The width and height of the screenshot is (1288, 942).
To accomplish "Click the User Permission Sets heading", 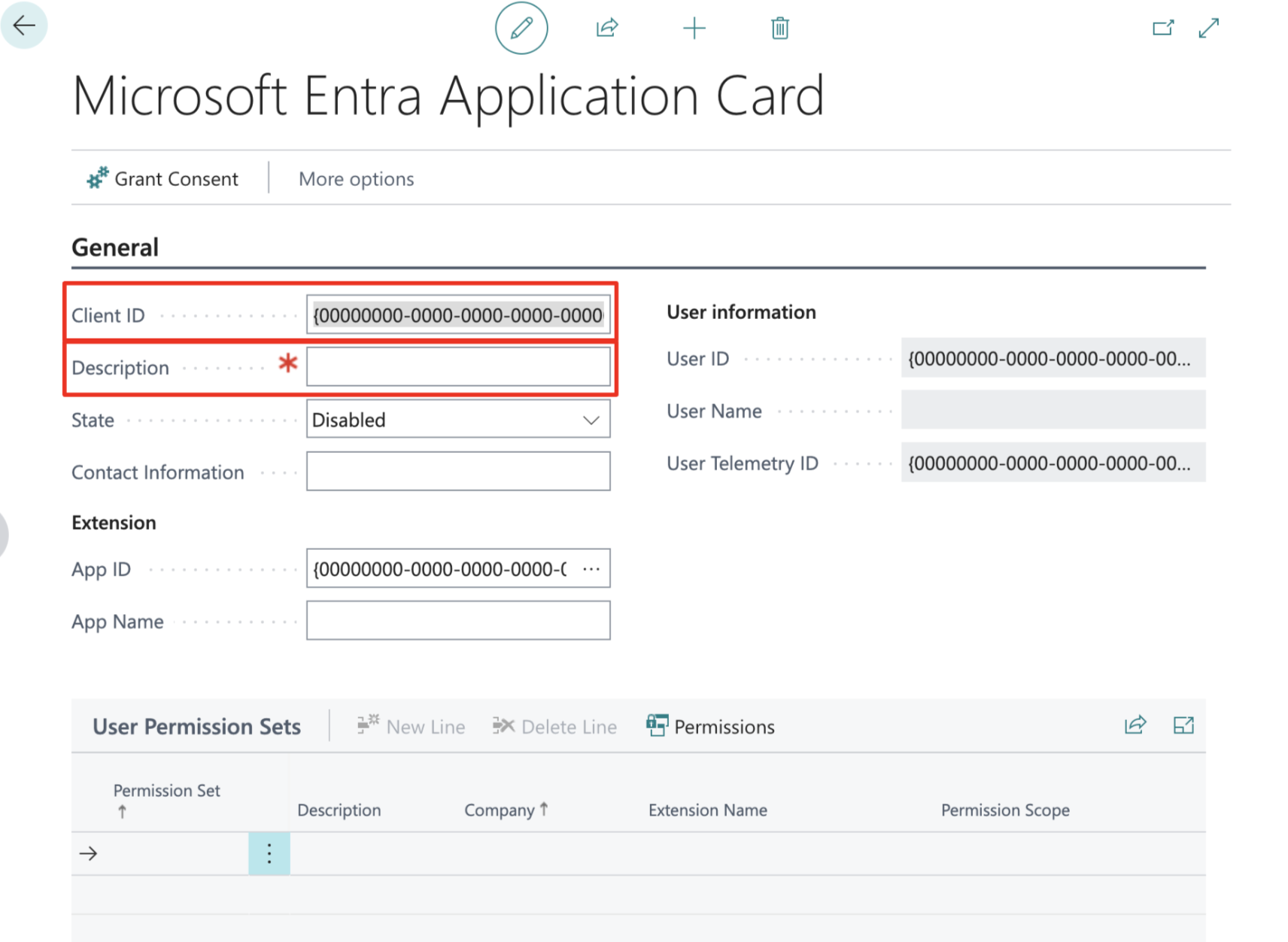I will [196, 726].
